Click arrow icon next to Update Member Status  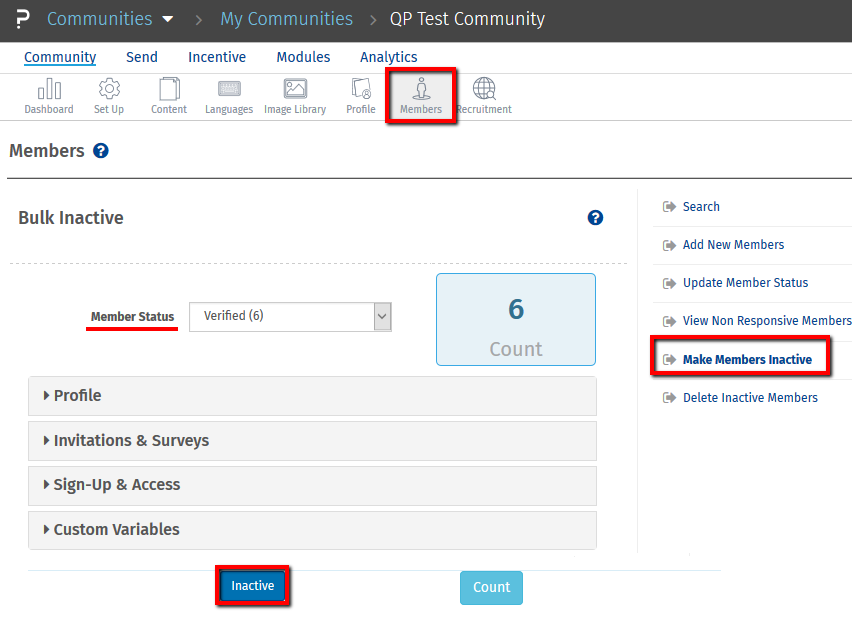click(x=669, y=283)
